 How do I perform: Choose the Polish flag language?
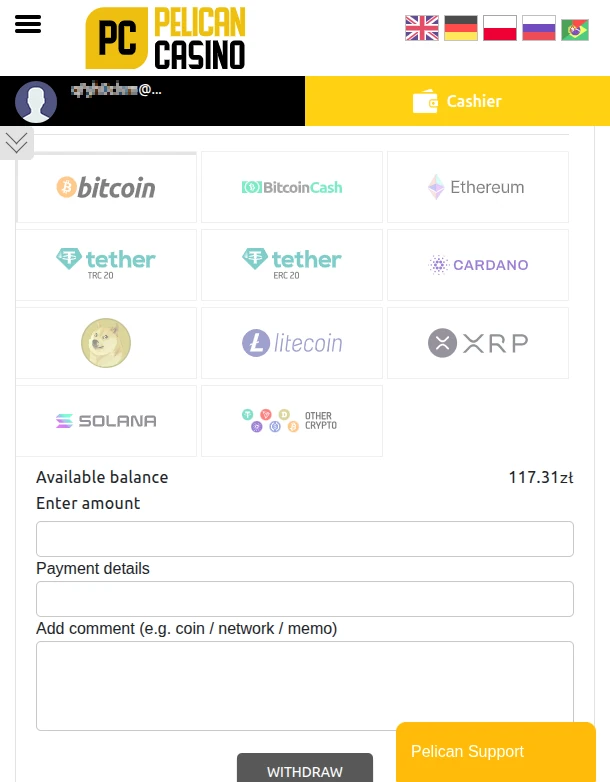(x=500, y=28)
